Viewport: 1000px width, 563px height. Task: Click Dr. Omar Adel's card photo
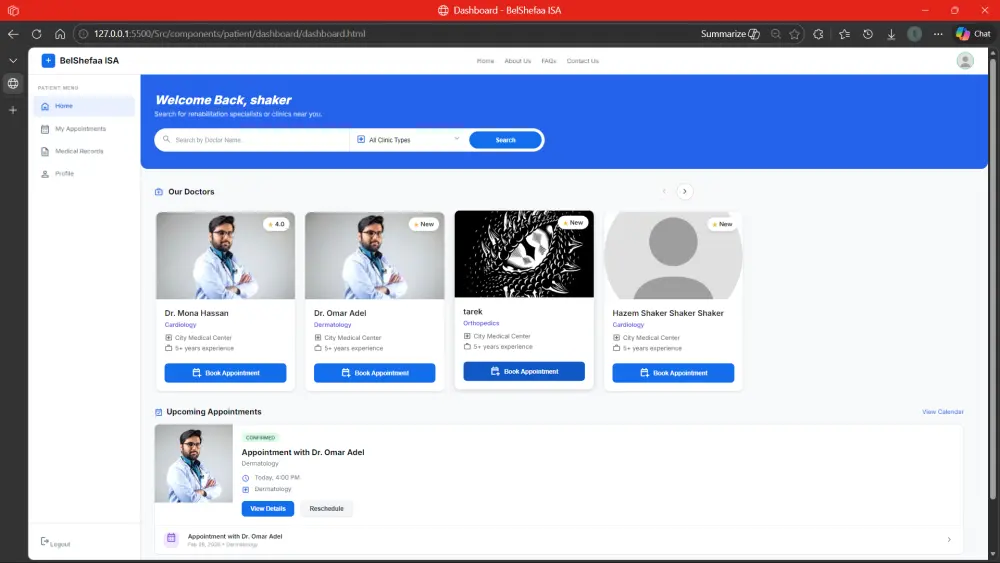coord(374,256)
